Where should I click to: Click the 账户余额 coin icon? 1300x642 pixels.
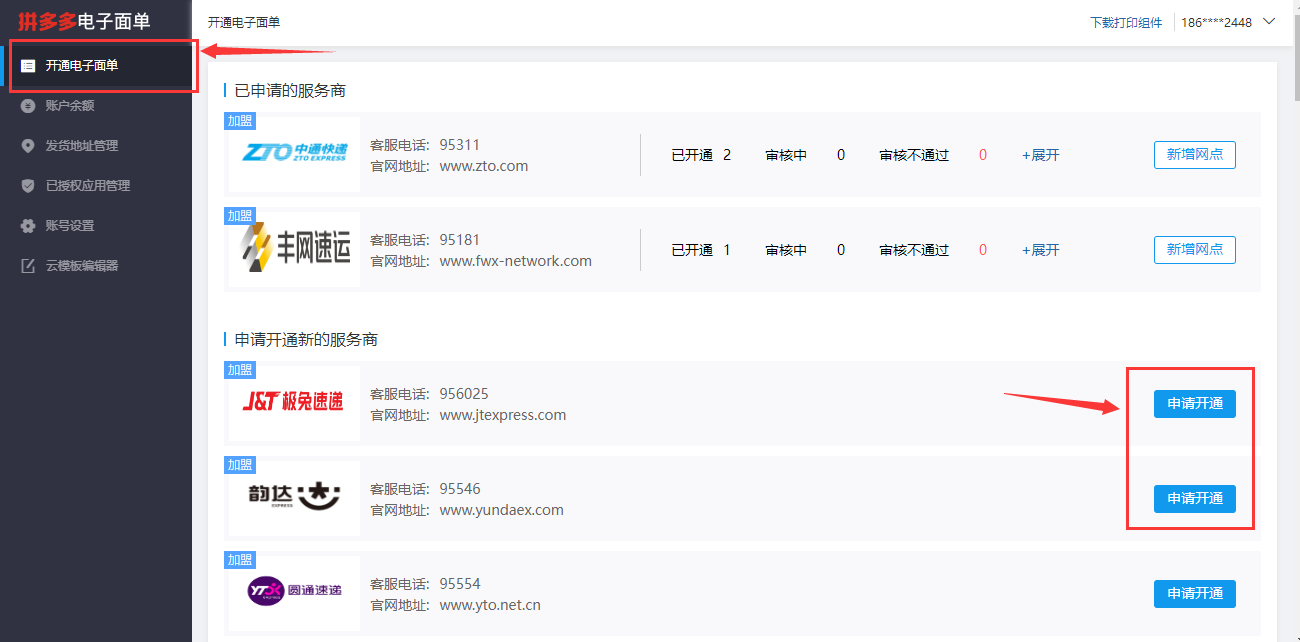coord(28,105)
